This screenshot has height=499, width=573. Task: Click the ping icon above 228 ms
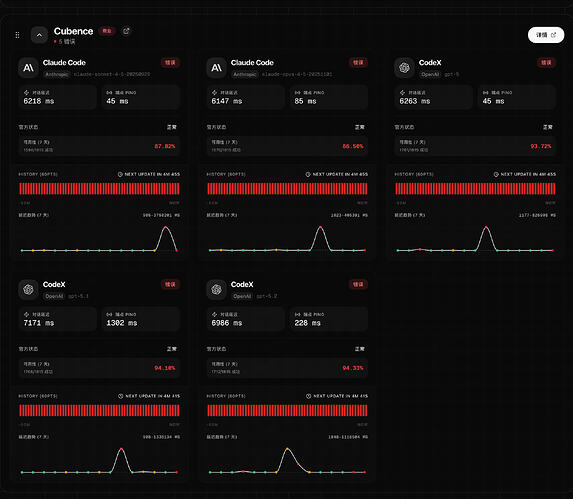(297, 315)
